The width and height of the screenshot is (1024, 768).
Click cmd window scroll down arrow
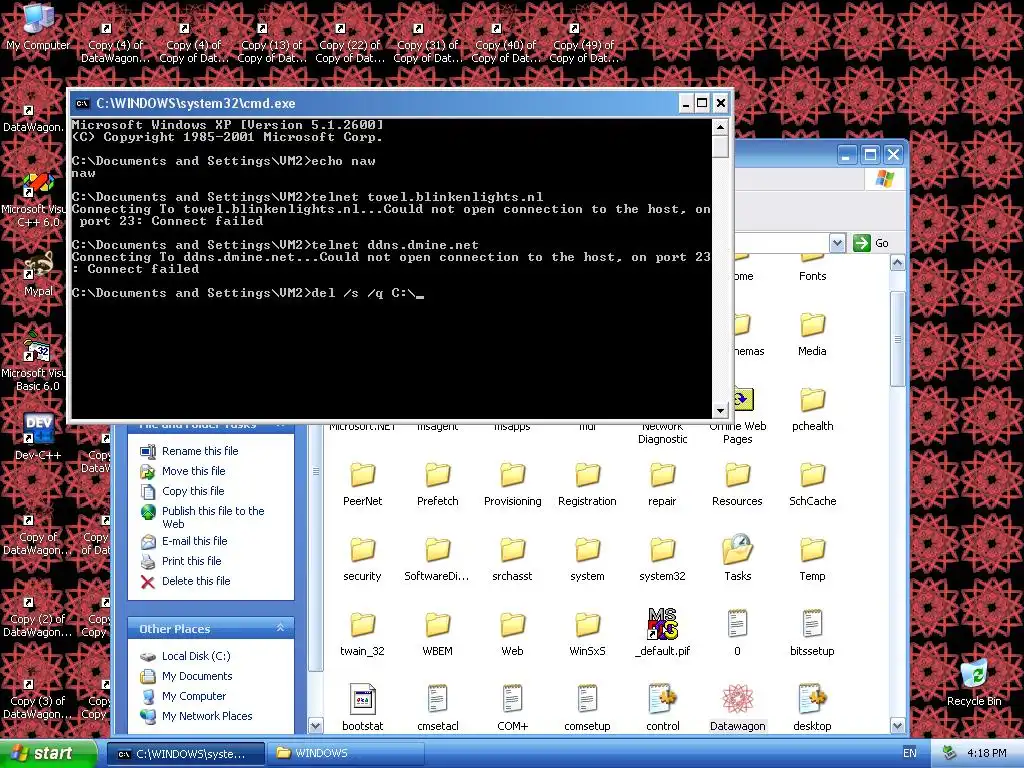tap(720, 411)
